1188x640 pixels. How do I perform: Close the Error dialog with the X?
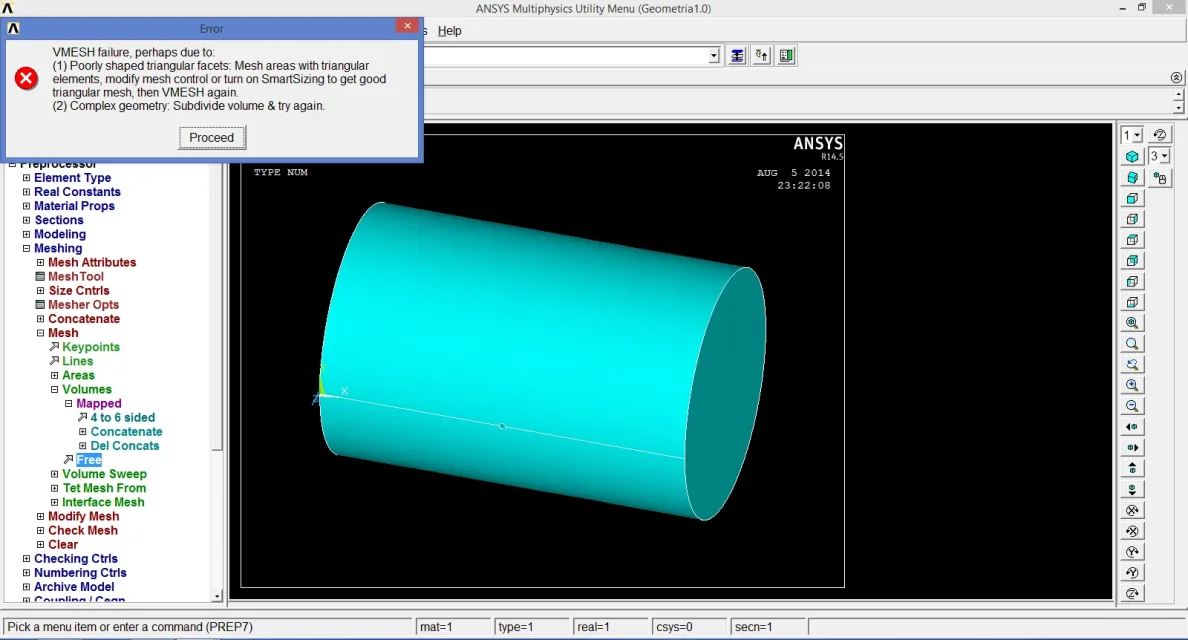coord(407,26)
